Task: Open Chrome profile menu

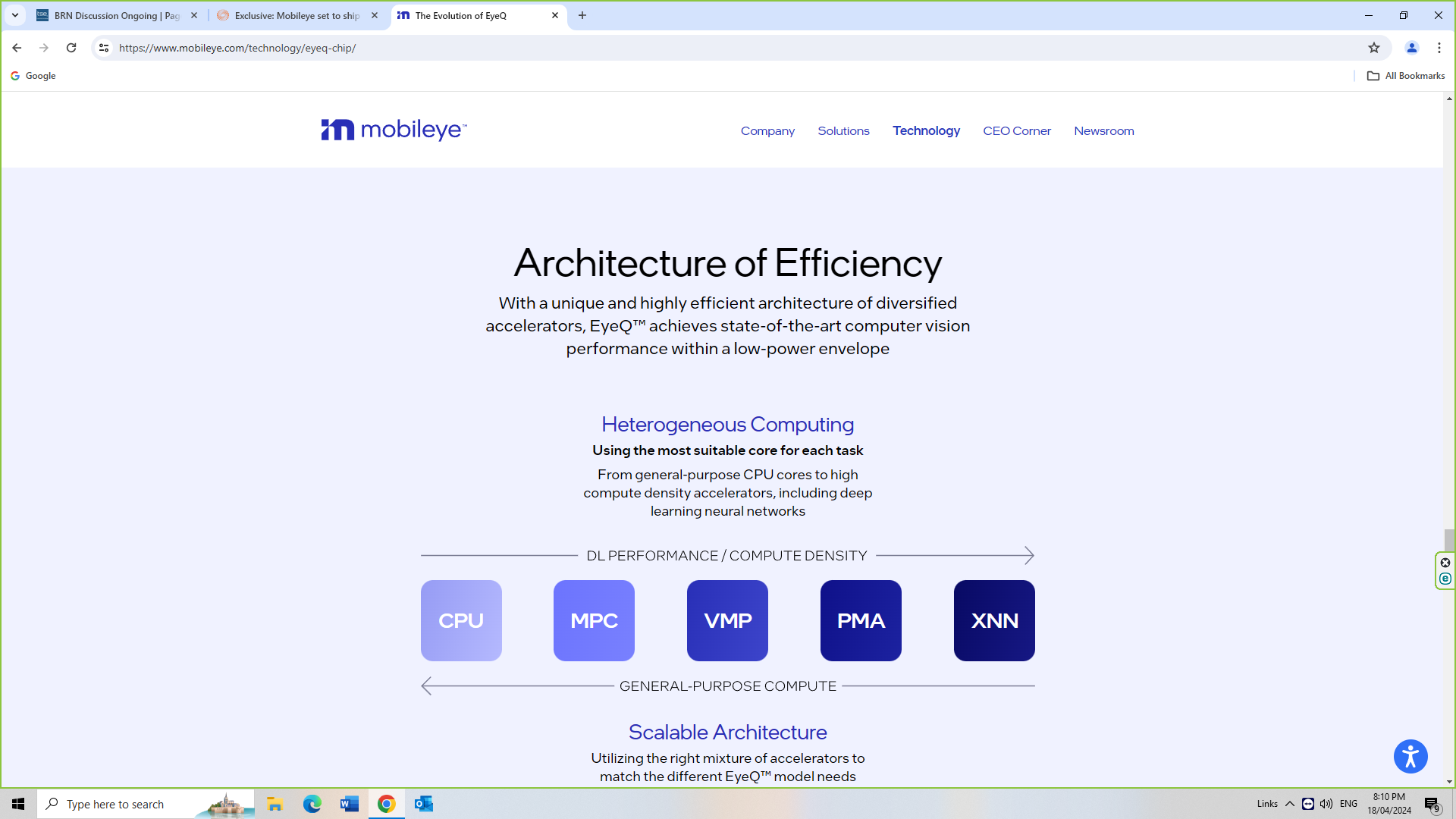Action: (x=1412, y=48)
